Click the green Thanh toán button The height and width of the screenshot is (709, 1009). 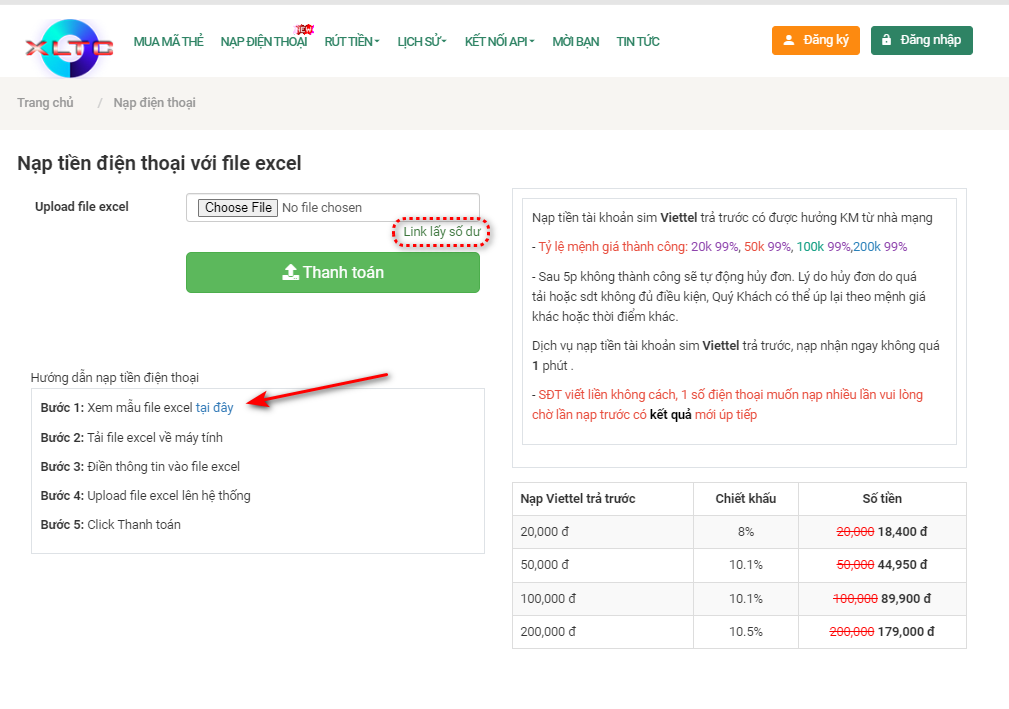333,273
